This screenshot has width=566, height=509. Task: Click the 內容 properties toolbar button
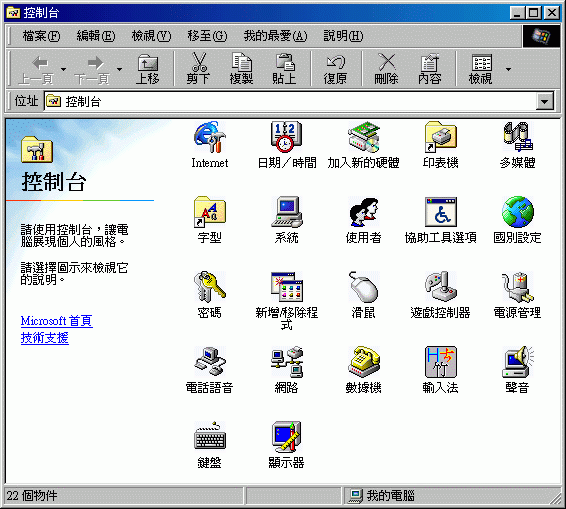click(429, 69)
